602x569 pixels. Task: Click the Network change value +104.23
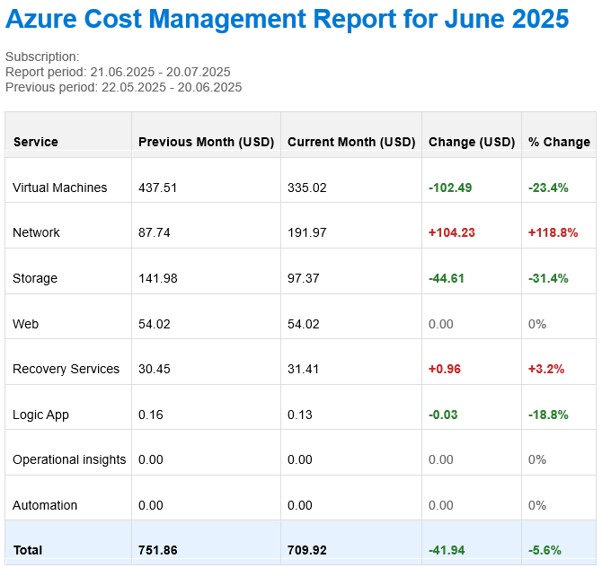[452, 232]
